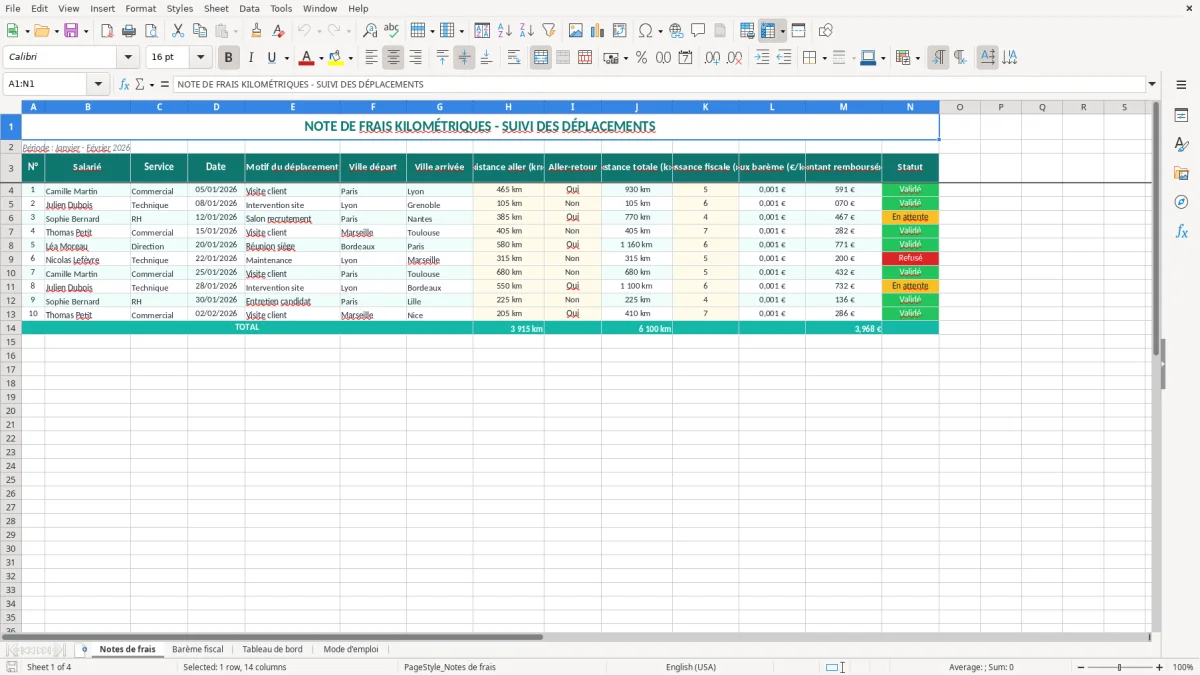Toggle Italic formatting
The width and height of the screenshot is (1200, 675).
250,58
